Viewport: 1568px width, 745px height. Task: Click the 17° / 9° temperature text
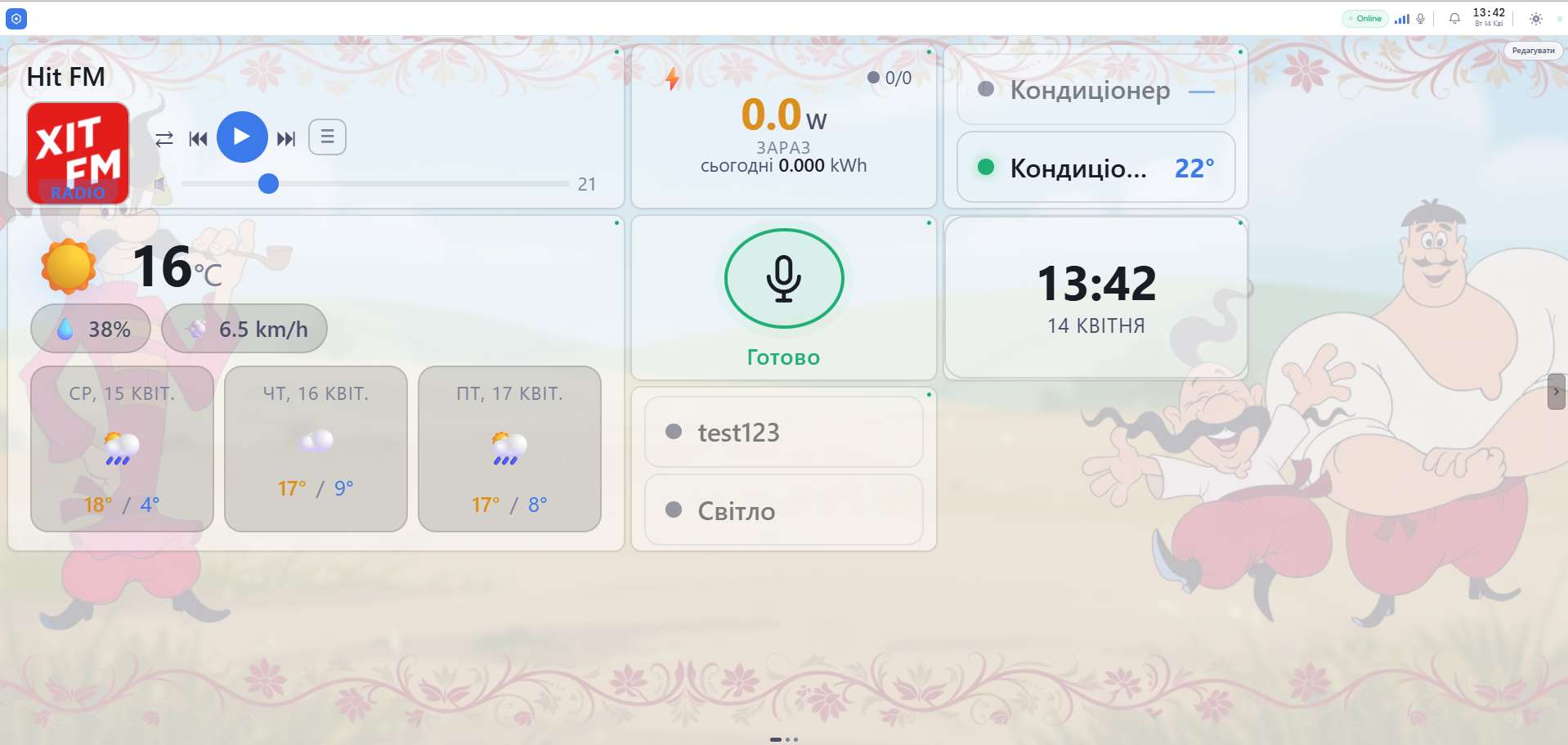pos(316,488)
